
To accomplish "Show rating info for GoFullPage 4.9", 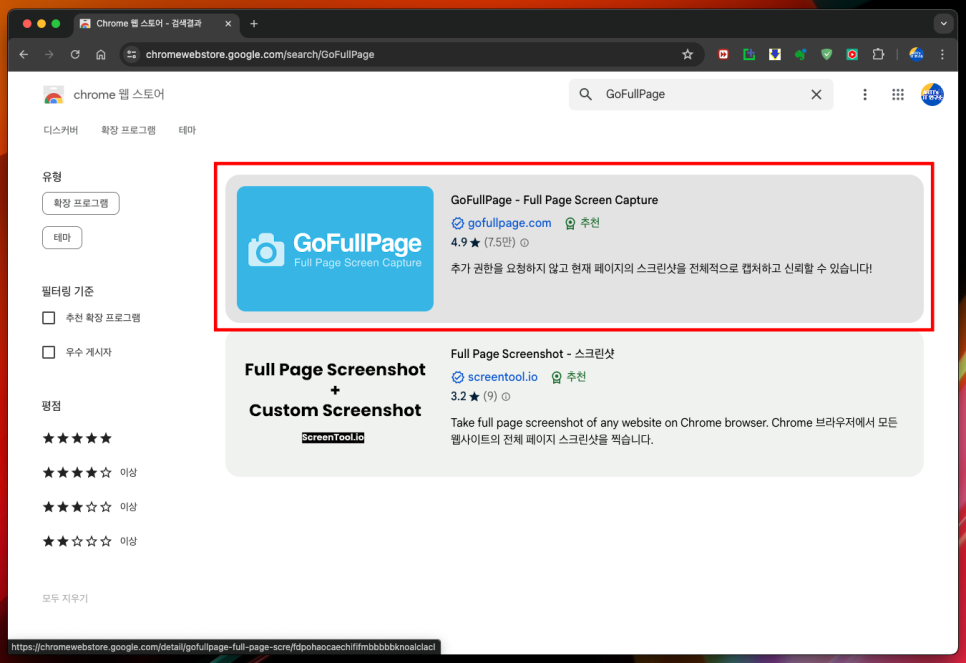I will point(524,243).
